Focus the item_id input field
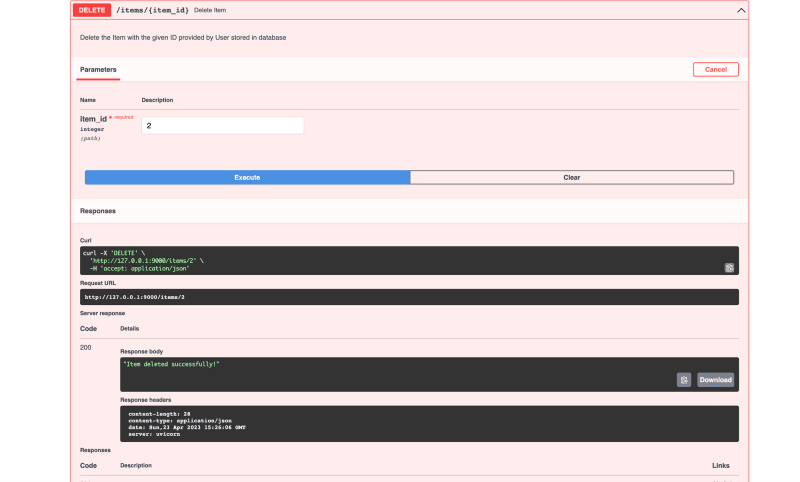The image size is (800, 482). point(222,125)
